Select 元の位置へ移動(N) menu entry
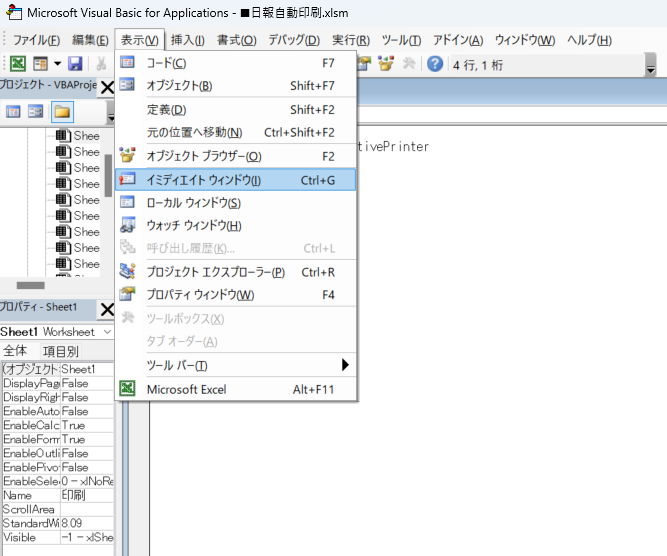Screen dimensions: 667x556 tap(236, 132)
